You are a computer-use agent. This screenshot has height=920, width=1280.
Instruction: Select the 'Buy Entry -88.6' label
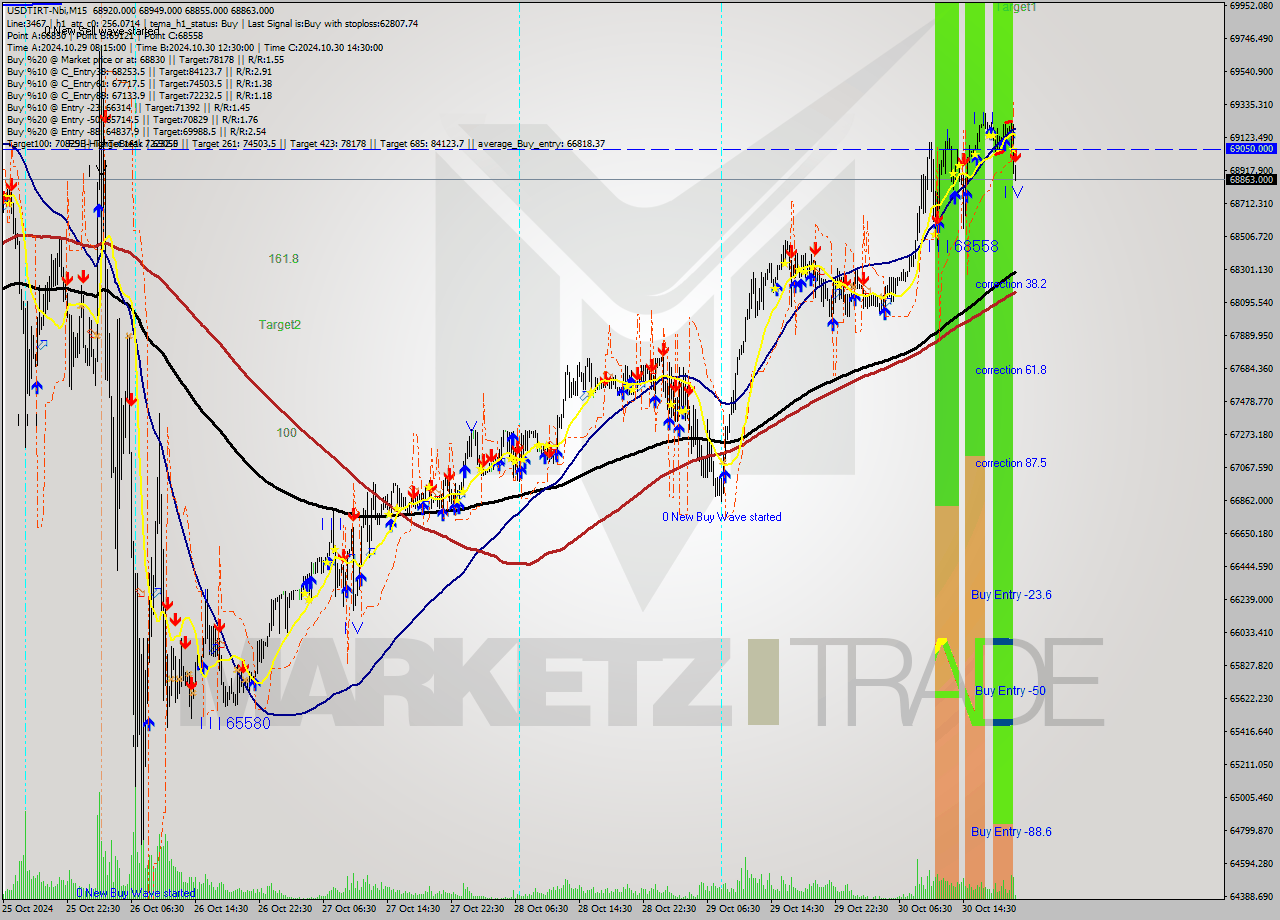click(1011, 832)
